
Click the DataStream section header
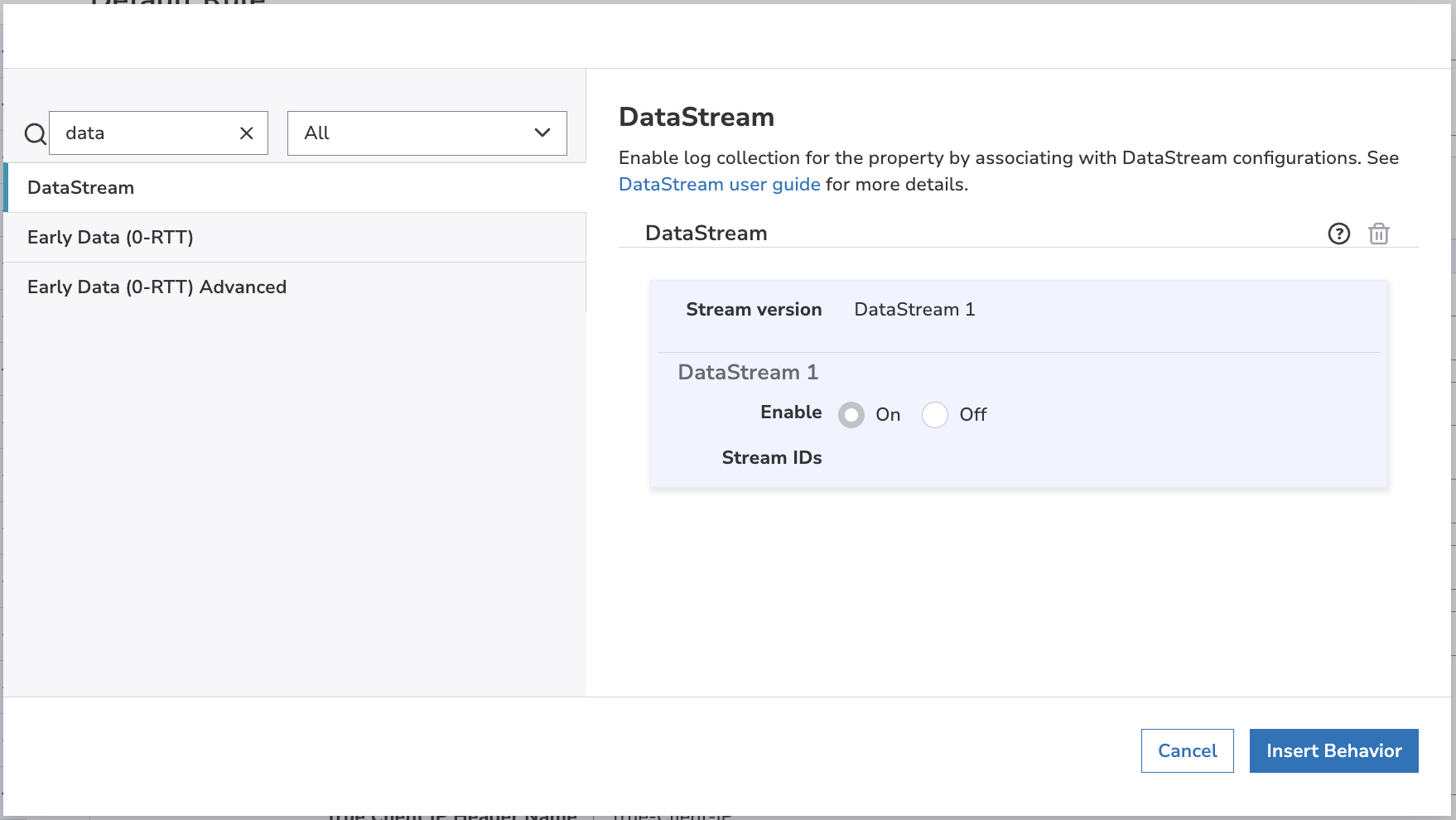[x=706, y=233]
